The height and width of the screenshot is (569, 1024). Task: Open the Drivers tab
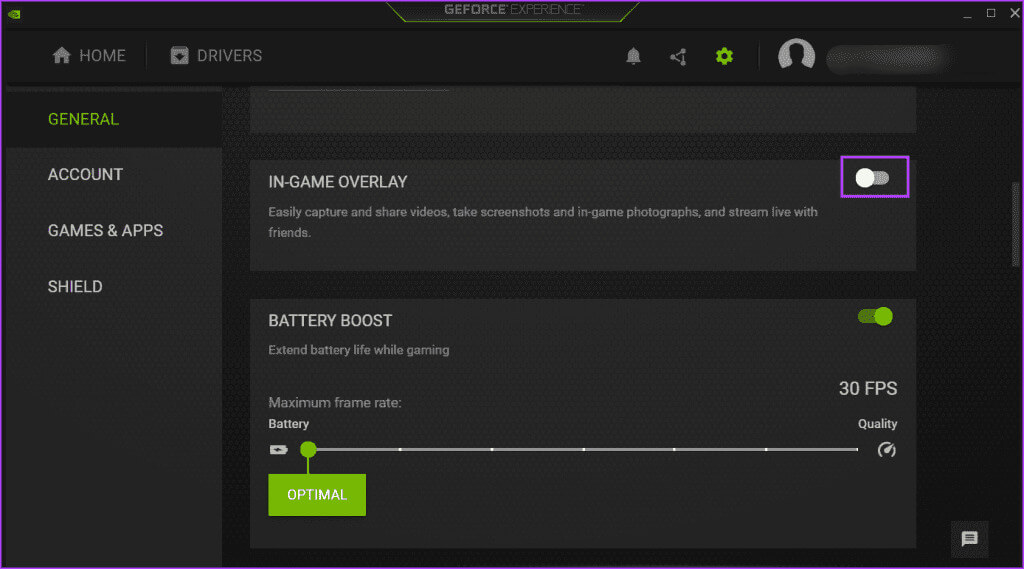216,56
